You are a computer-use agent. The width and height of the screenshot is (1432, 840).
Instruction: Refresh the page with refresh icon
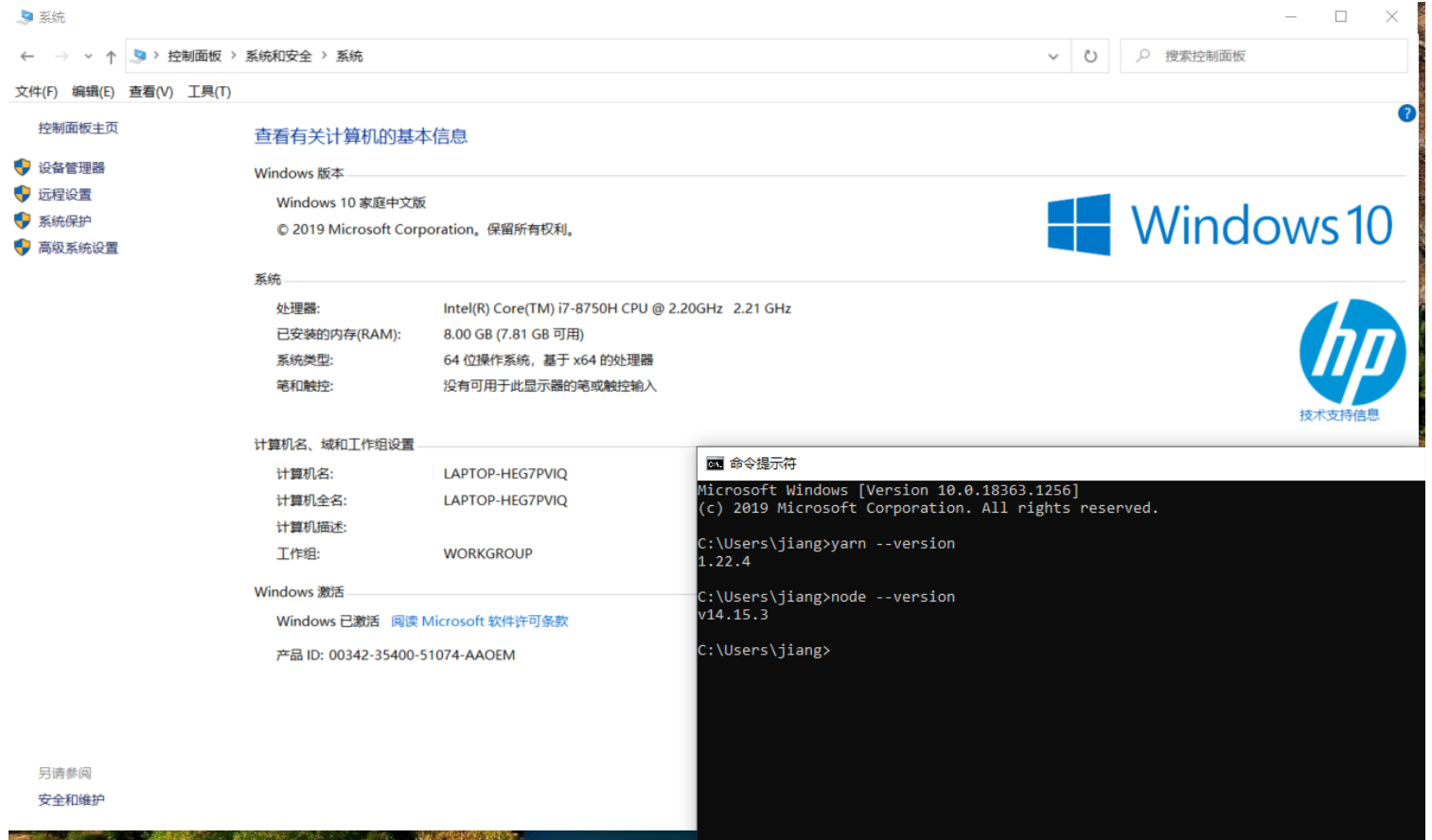point(1090,57)
